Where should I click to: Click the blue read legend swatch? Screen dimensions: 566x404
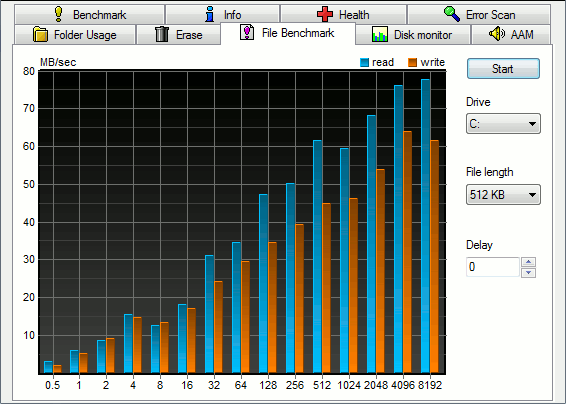click(x=364, y=62)
